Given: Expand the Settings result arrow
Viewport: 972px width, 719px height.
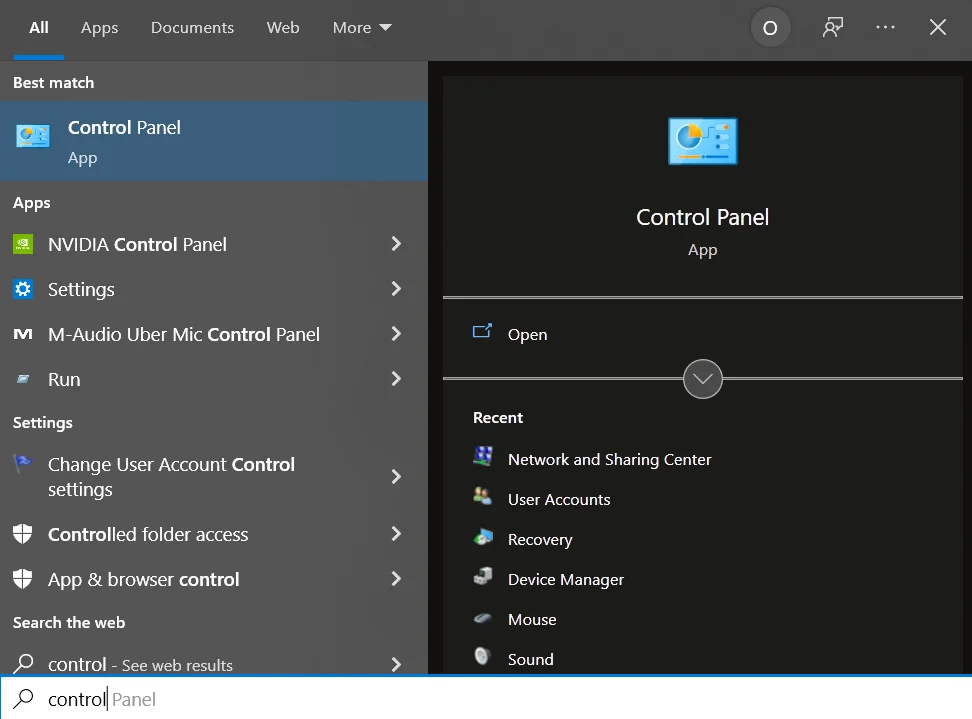Looking at the screenshot, I should (x=396, y=289).
